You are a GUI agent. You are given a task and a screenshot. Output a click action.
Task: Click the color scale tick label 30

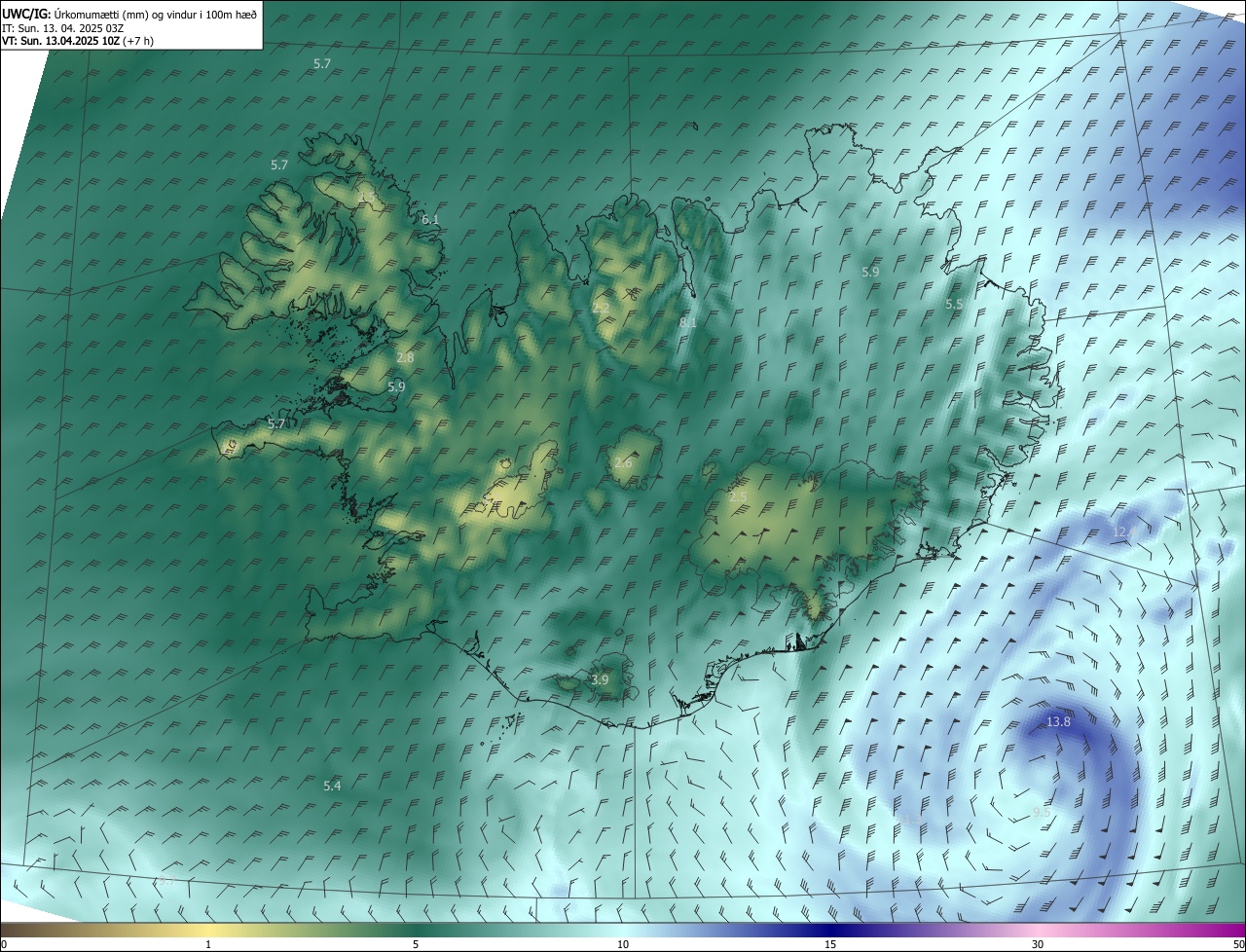(x=1038, y=944)
